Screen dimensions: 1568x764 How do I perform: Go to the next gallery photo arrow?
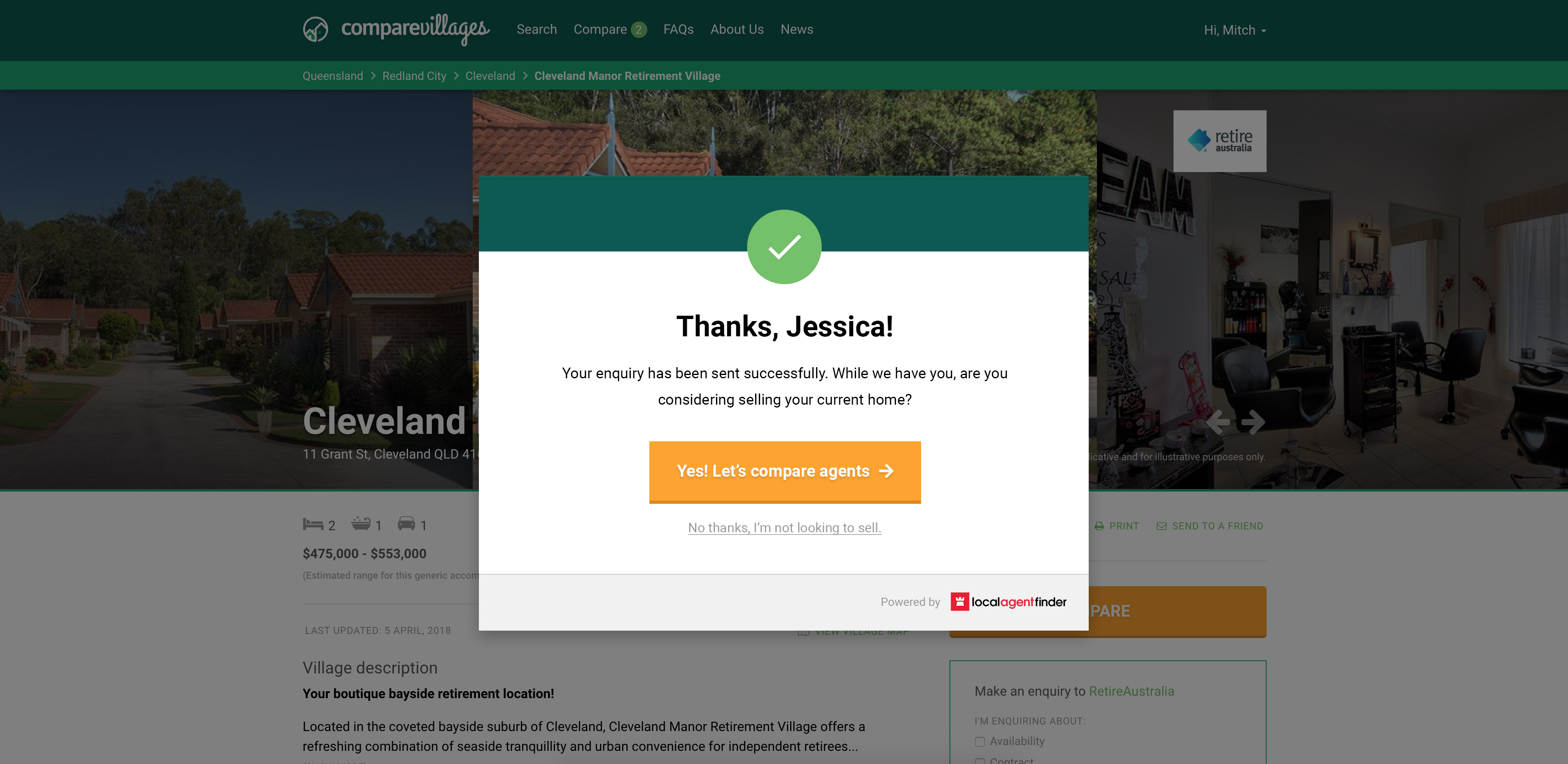click(1253, 422)
